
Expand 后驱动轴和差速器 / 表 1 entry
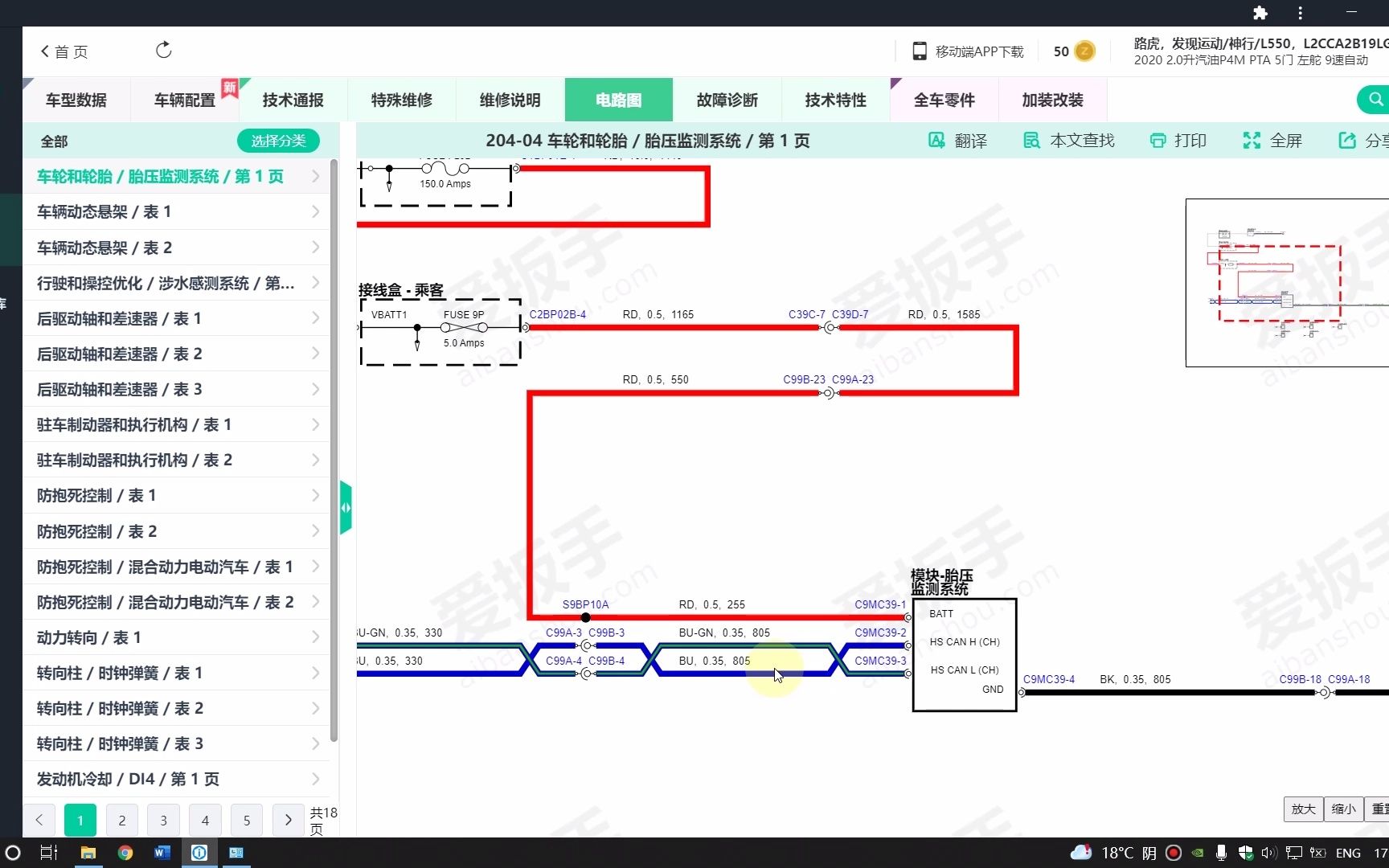[x=314, y=317]
